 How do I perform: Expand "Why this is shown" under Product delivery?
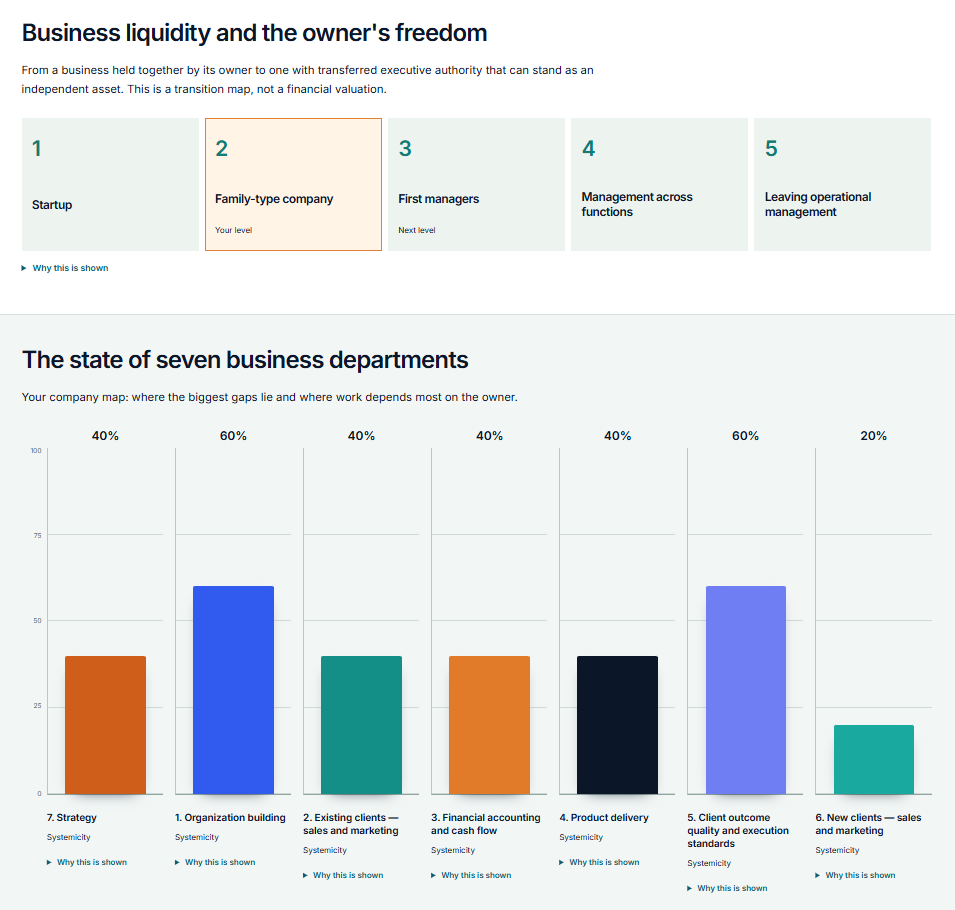click(x=599, y=862)
